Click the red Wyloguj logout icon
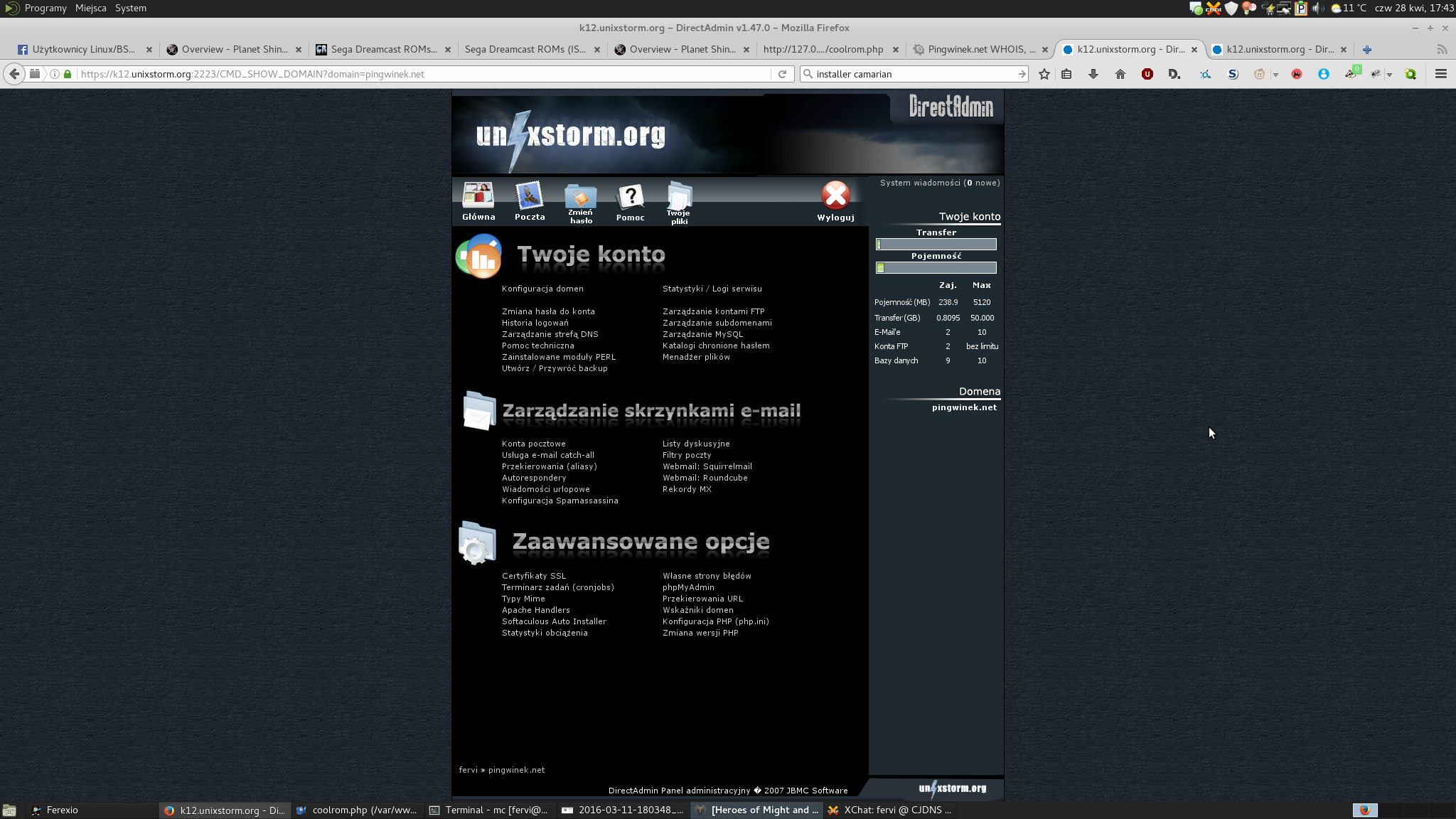Screen dimensions: 1456x819 coord(835,196)
